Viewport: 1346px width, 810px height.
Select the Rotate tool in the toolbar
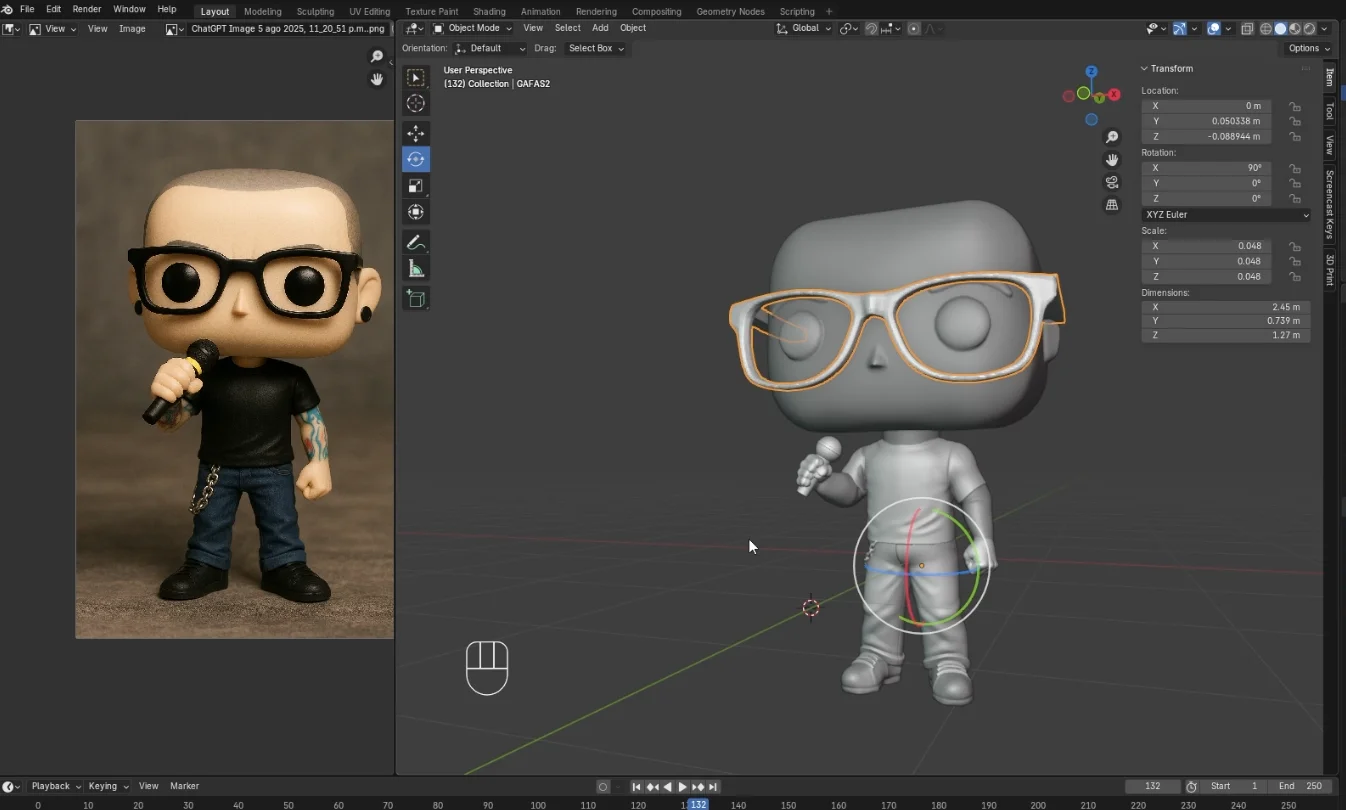415,159
